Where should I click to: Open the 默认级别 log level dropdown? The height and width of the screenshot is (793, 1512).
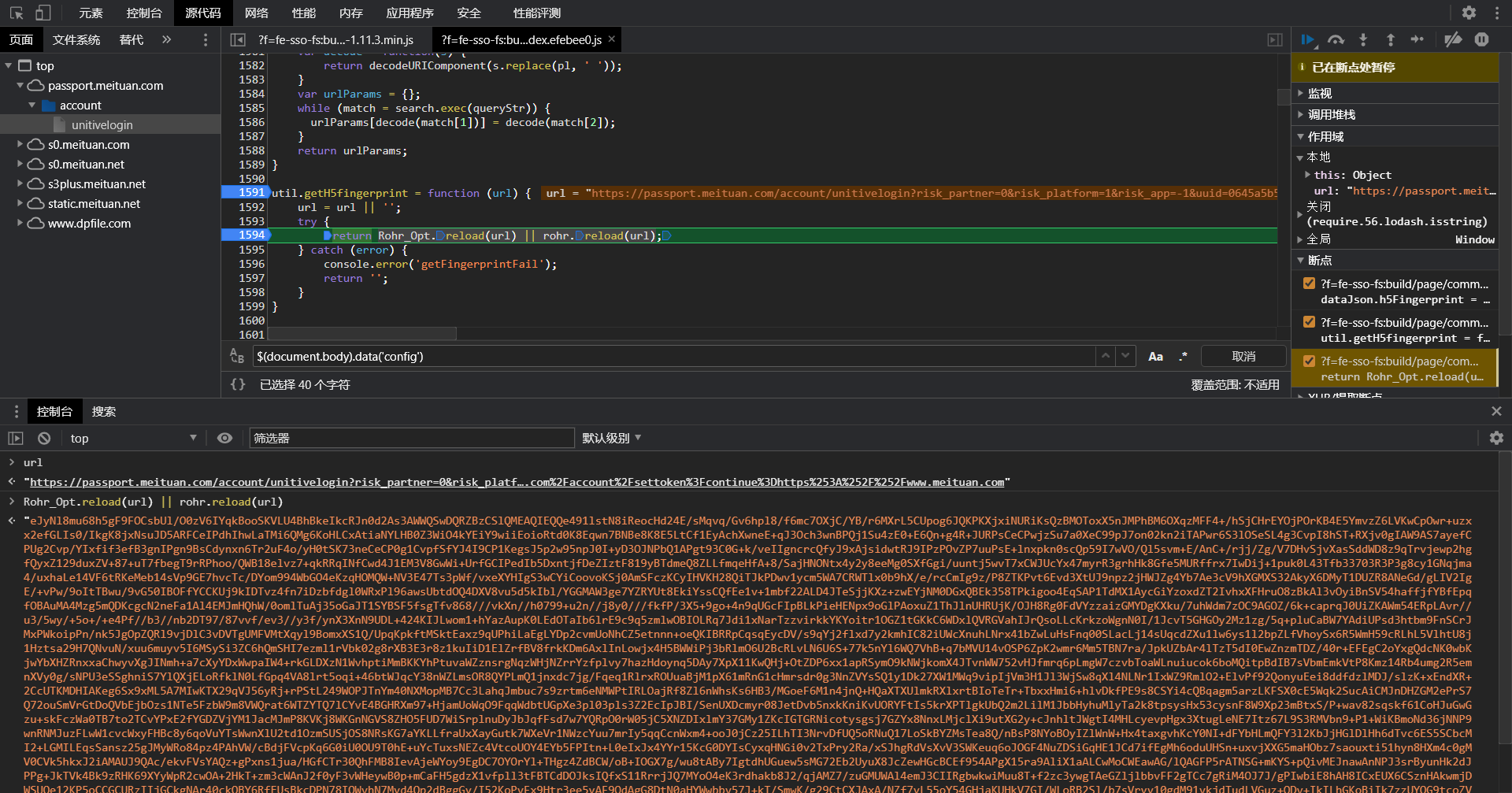click(611, 438)
